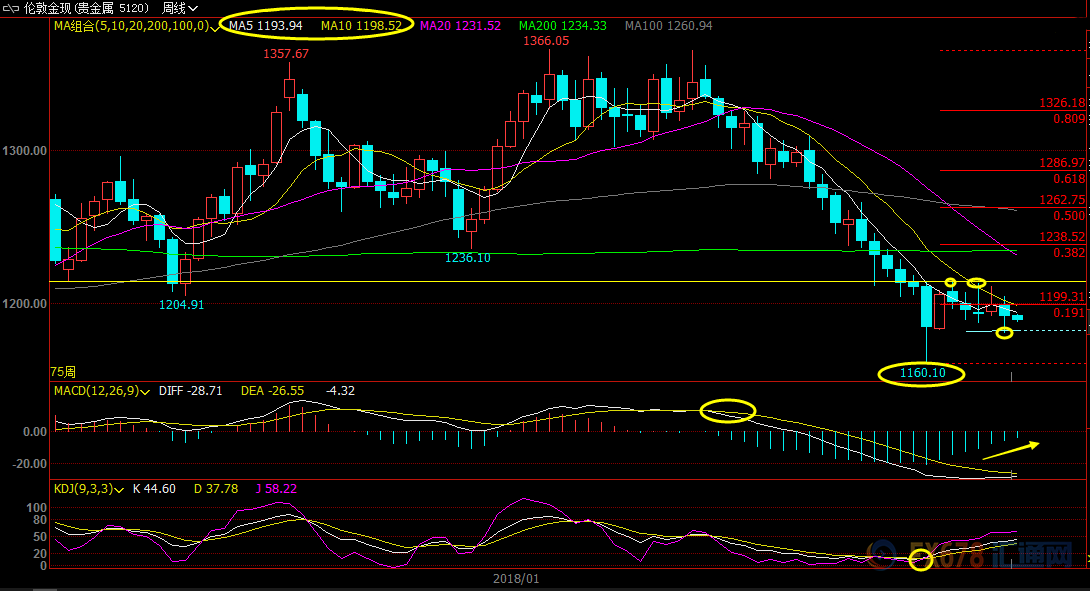The height and width of the screenshot is (591, 1090).
Task: Select the MA10 1198.52 legend label
Action: pos(361,25)
